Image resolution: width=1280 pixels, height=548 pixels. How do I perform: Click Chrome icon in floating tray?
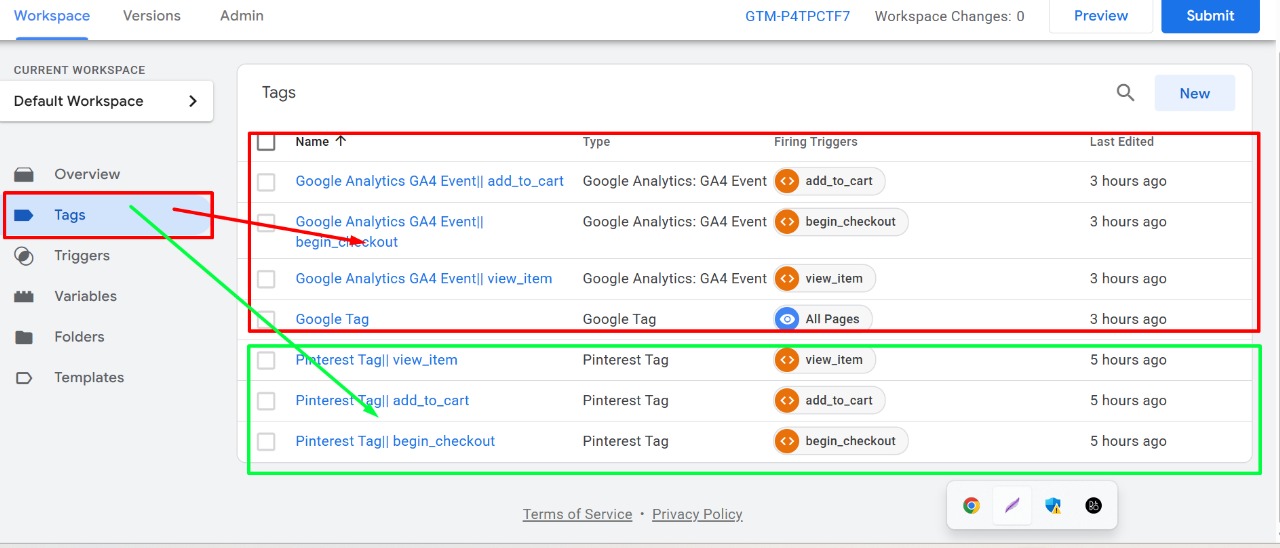click(x=971, y=506)
